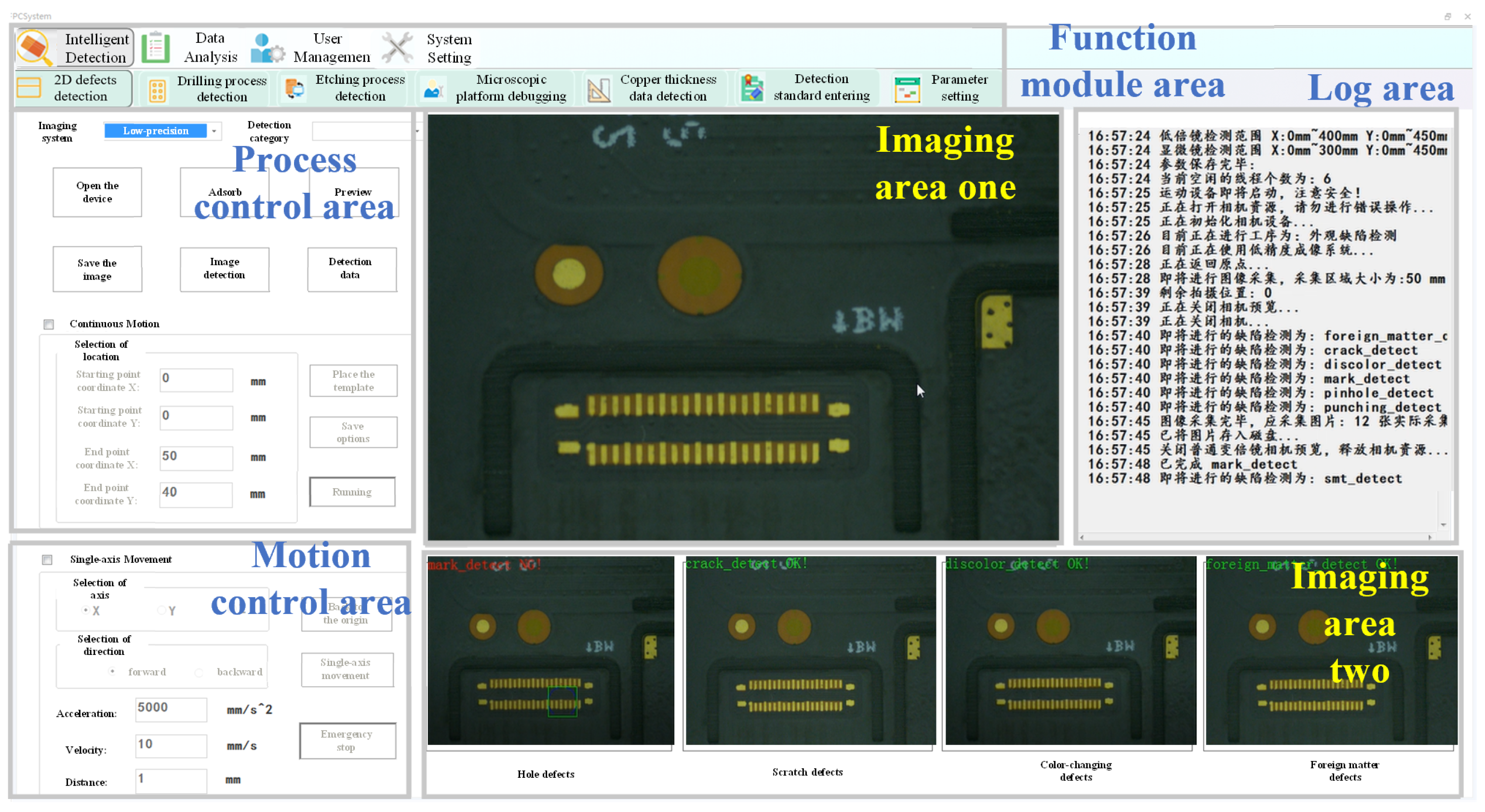Image resolution: width=1485 pixels, height=812 pixels.
Task: Tick the Single-axis Movement checkbox
Action: click(x=47, y=559)
